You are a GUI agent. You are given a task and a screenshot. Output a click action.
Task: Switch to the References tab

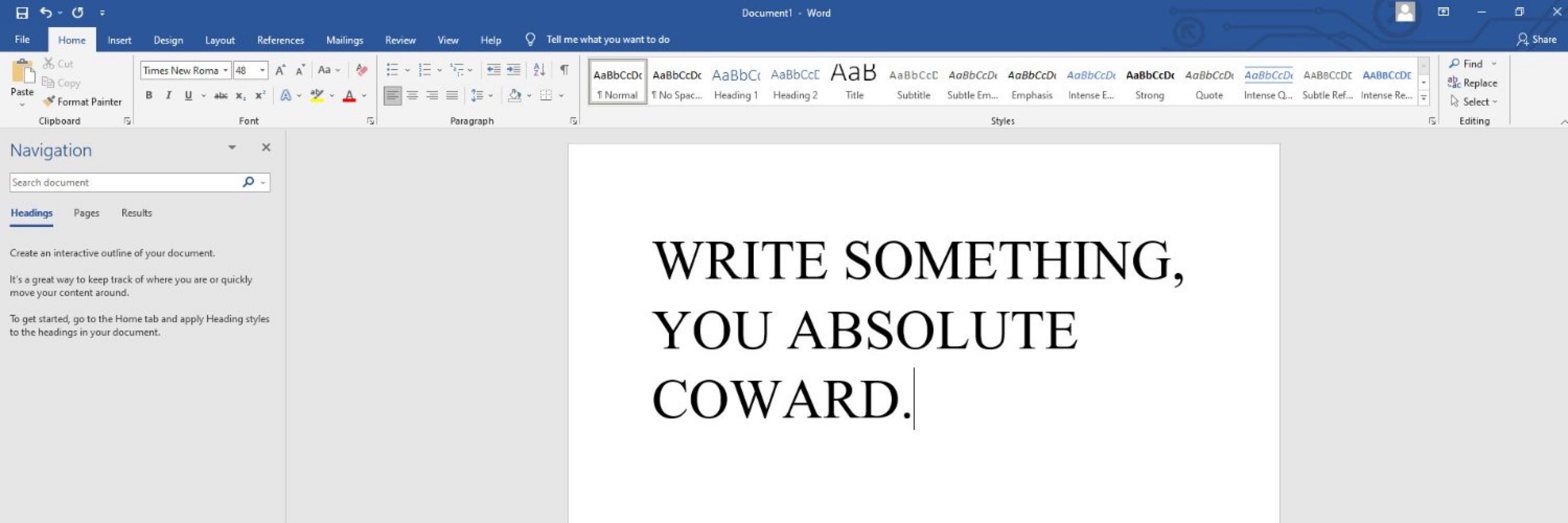pos(281,40)
